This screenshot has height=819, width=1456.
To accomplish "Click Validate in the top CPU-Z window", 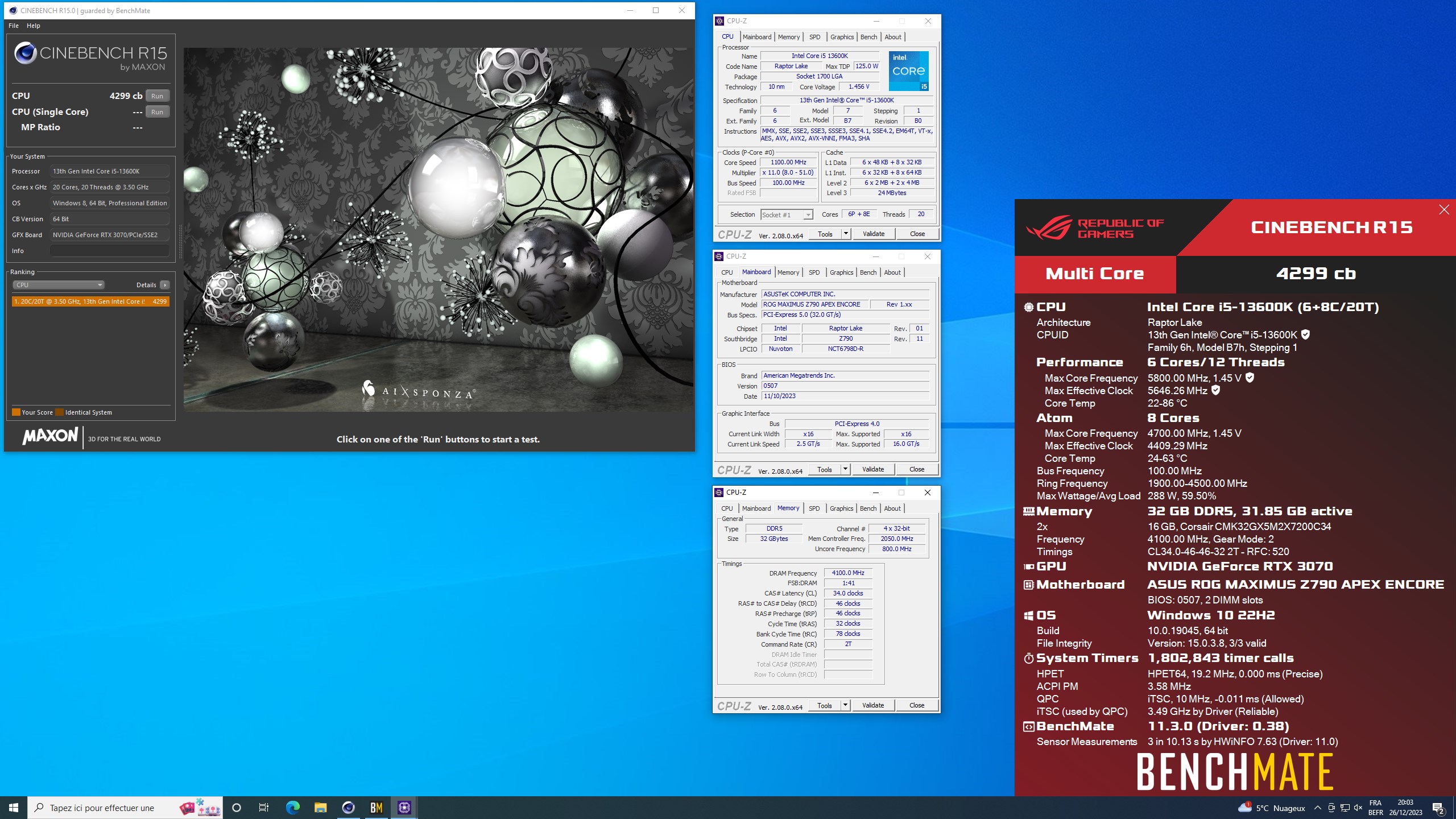I will click(x=874, y=234).
